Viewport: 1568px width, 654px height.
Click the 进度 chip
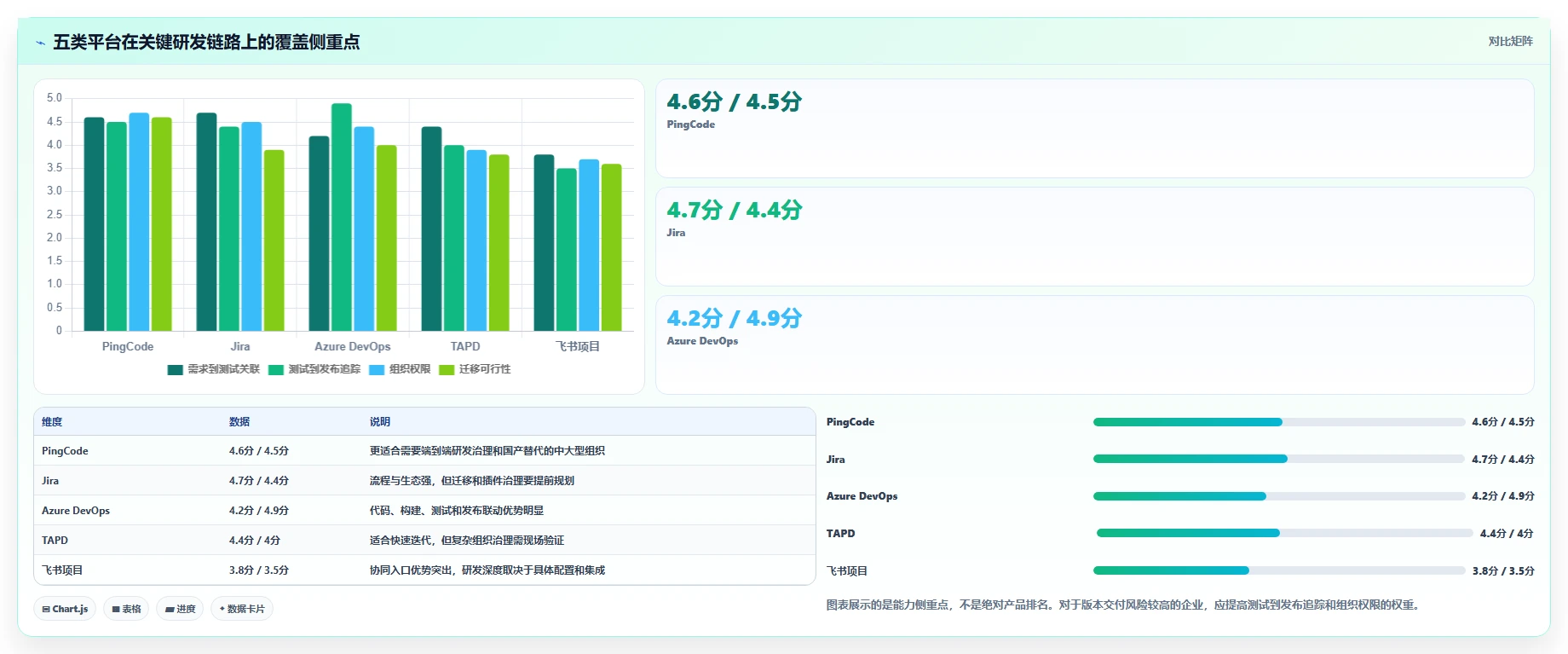tap(180, 609)
